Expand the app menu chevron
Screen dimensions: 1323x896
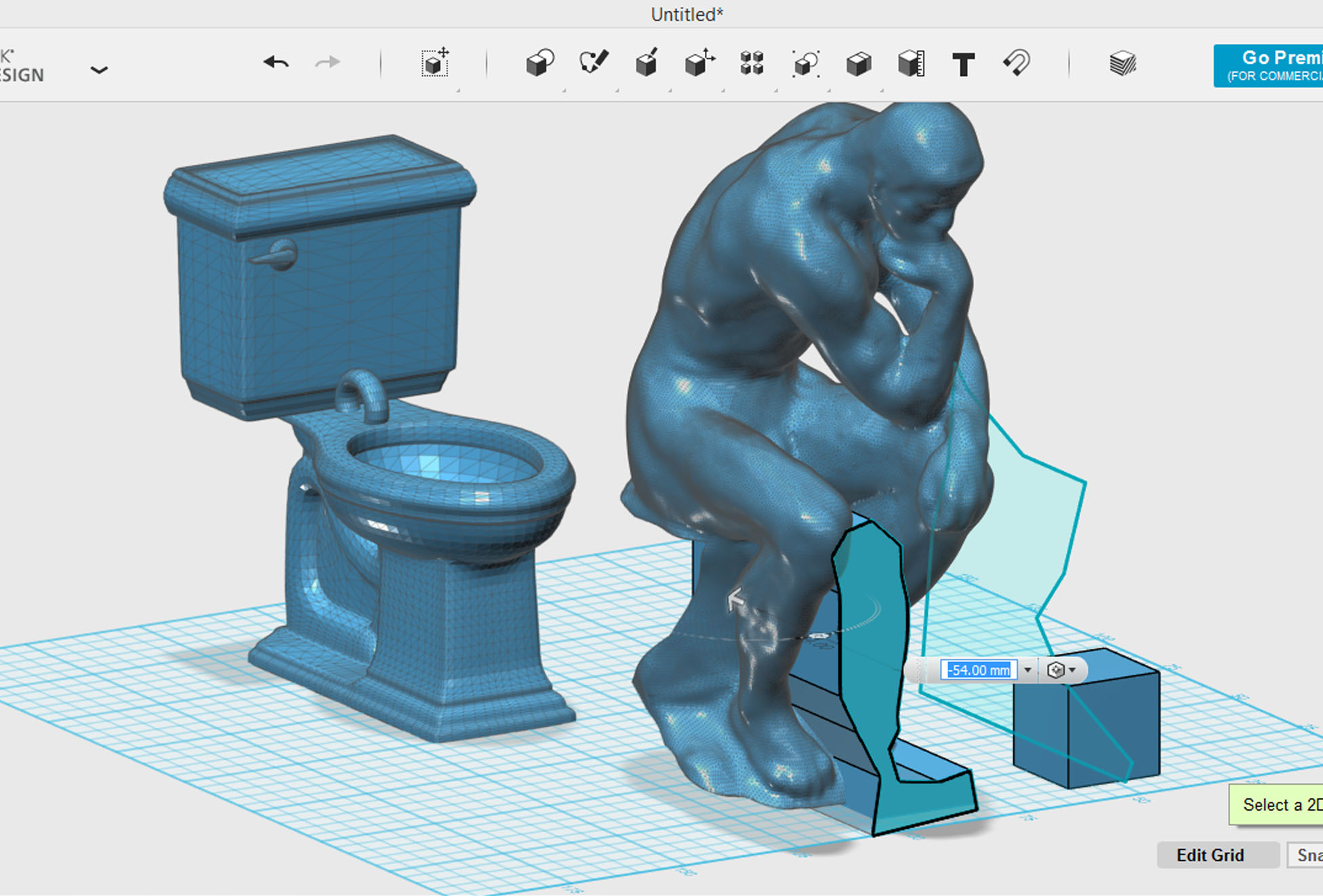99,70
